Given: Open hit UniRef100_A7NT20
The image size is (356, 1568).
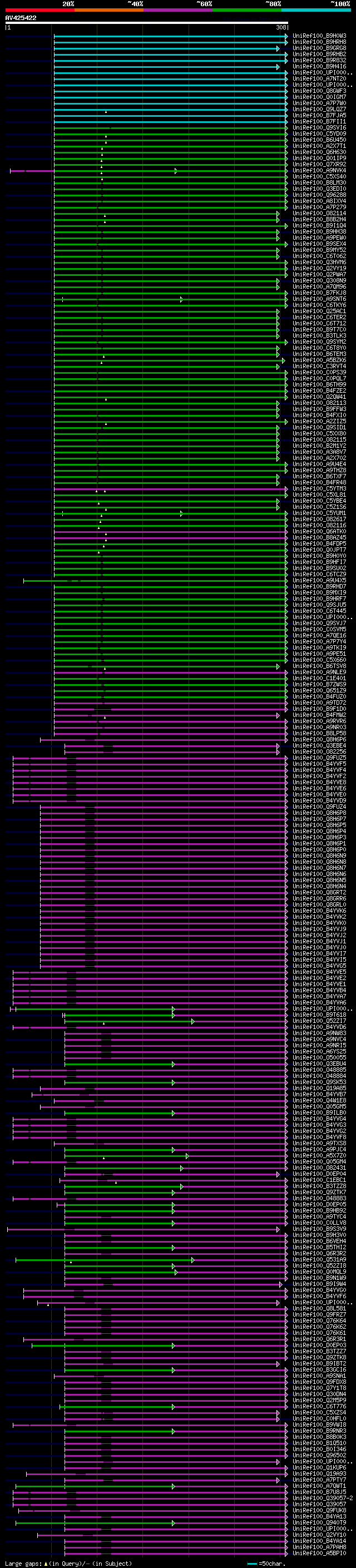Looking at the screenshot, I should (319, 78).
